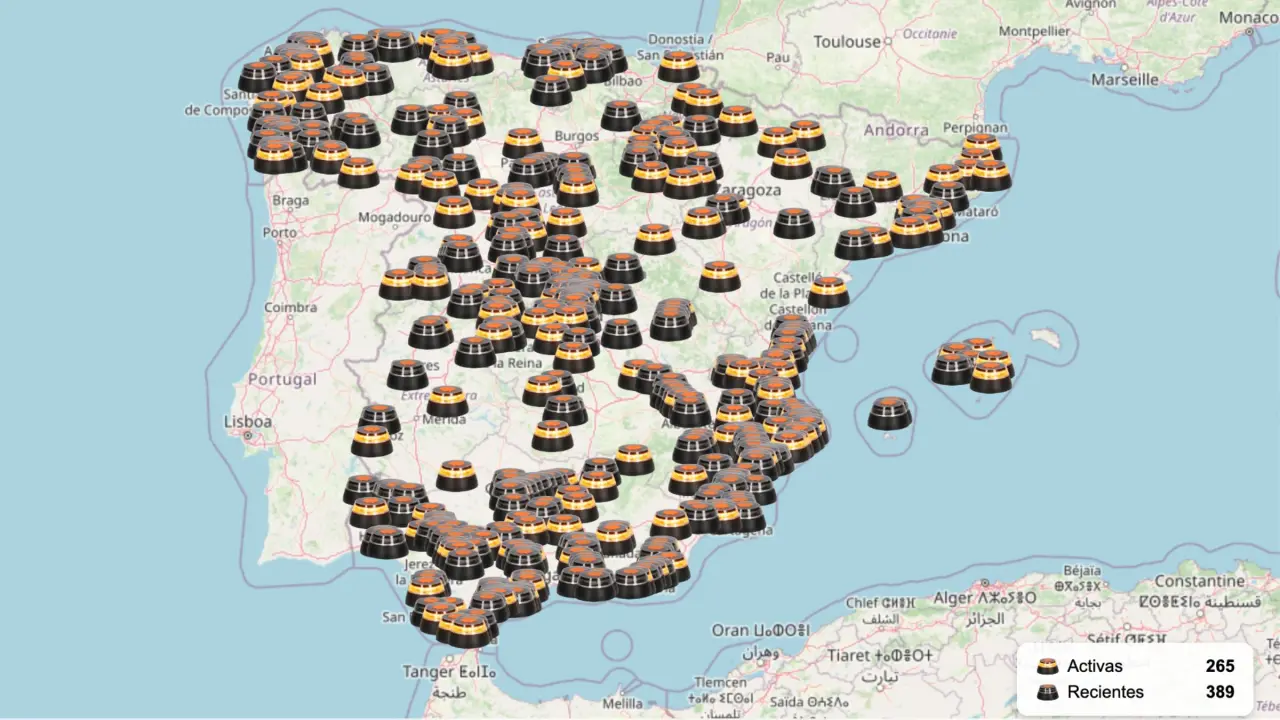Select the beacon marker near Donostia San Sebastián
Screen dimensions: 1280x720
click(x=678, y=67)
